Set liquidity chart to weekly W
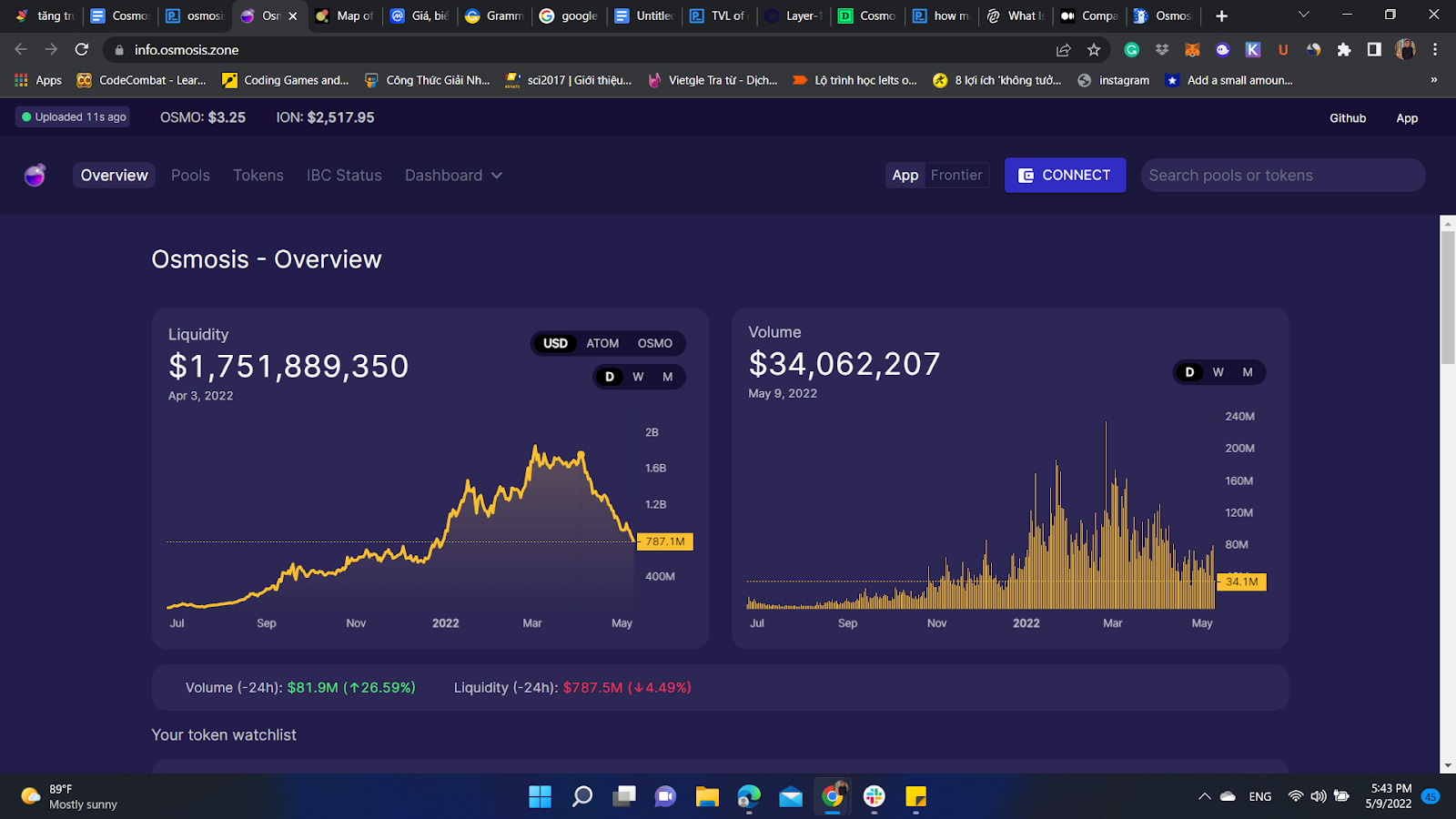This screenshot has height=819, width=1456. (638, 377)
